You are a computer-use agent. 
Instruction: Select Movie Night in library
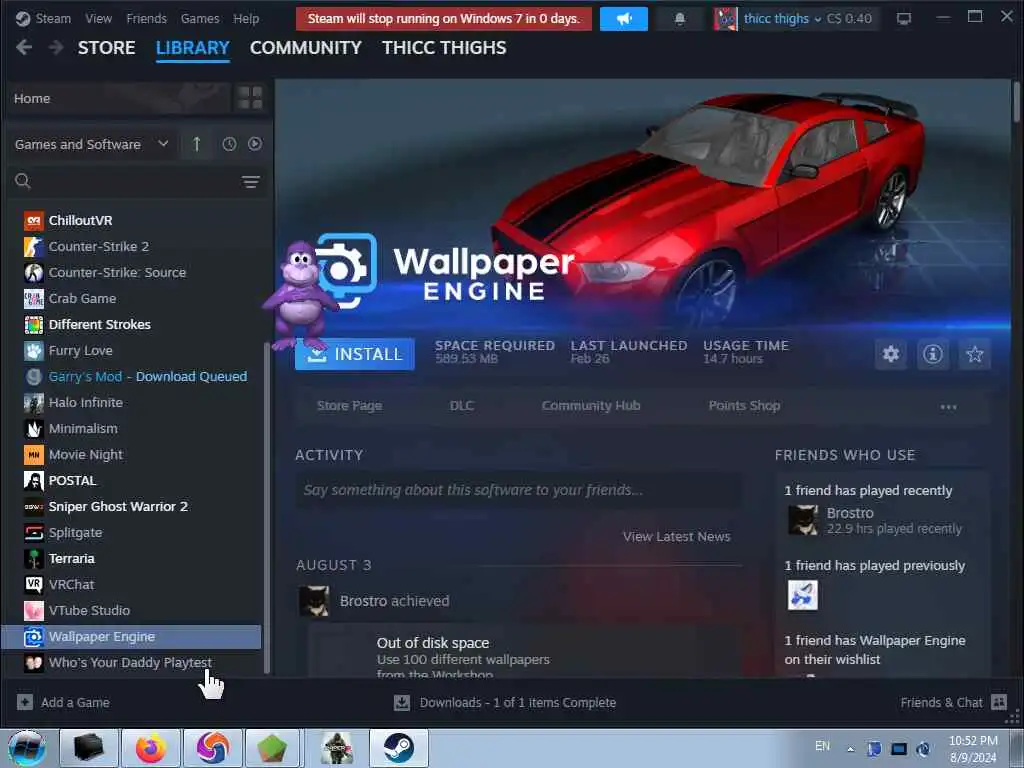pyautogui.click(x=131, y=455)
